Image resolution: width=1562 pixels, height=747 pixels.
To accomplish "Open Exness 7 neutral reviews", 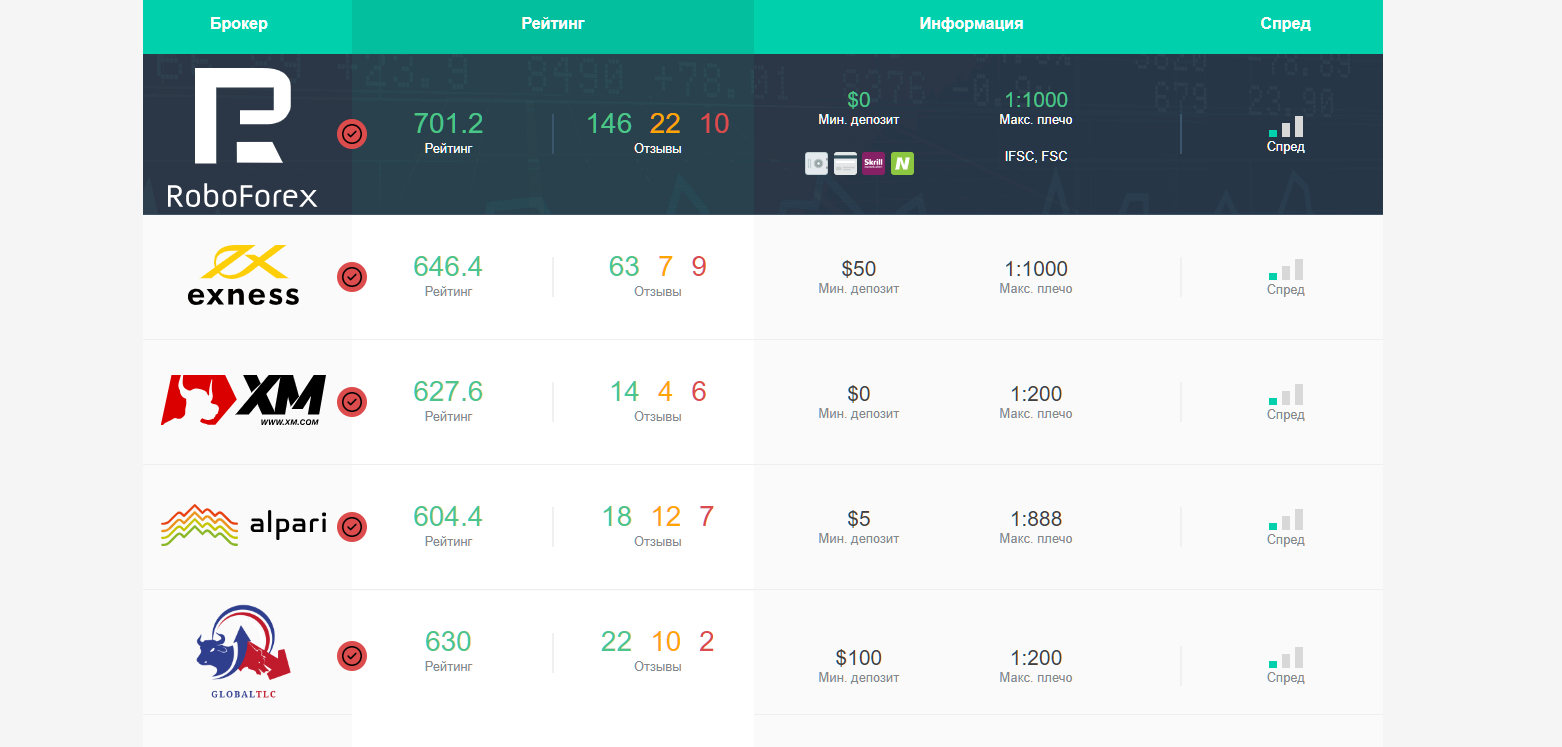I will 666,267.
